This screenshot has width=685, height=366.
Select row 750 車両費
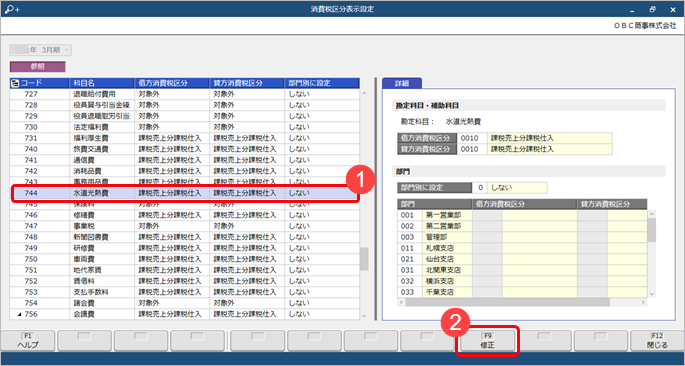(x=184, y=259)
